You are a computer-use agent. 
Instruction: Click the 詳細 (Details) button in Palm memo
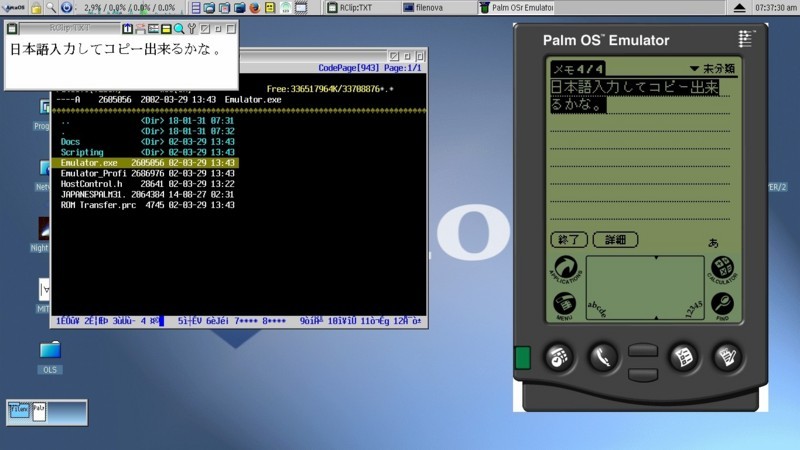(615, 240)
